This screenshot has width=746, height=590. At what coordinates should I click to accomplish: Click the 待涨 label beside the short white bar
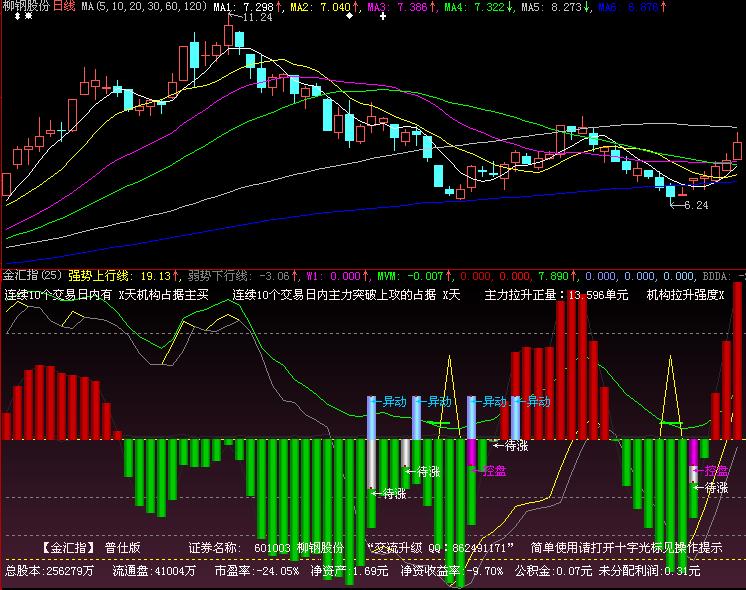pos(428,472)
